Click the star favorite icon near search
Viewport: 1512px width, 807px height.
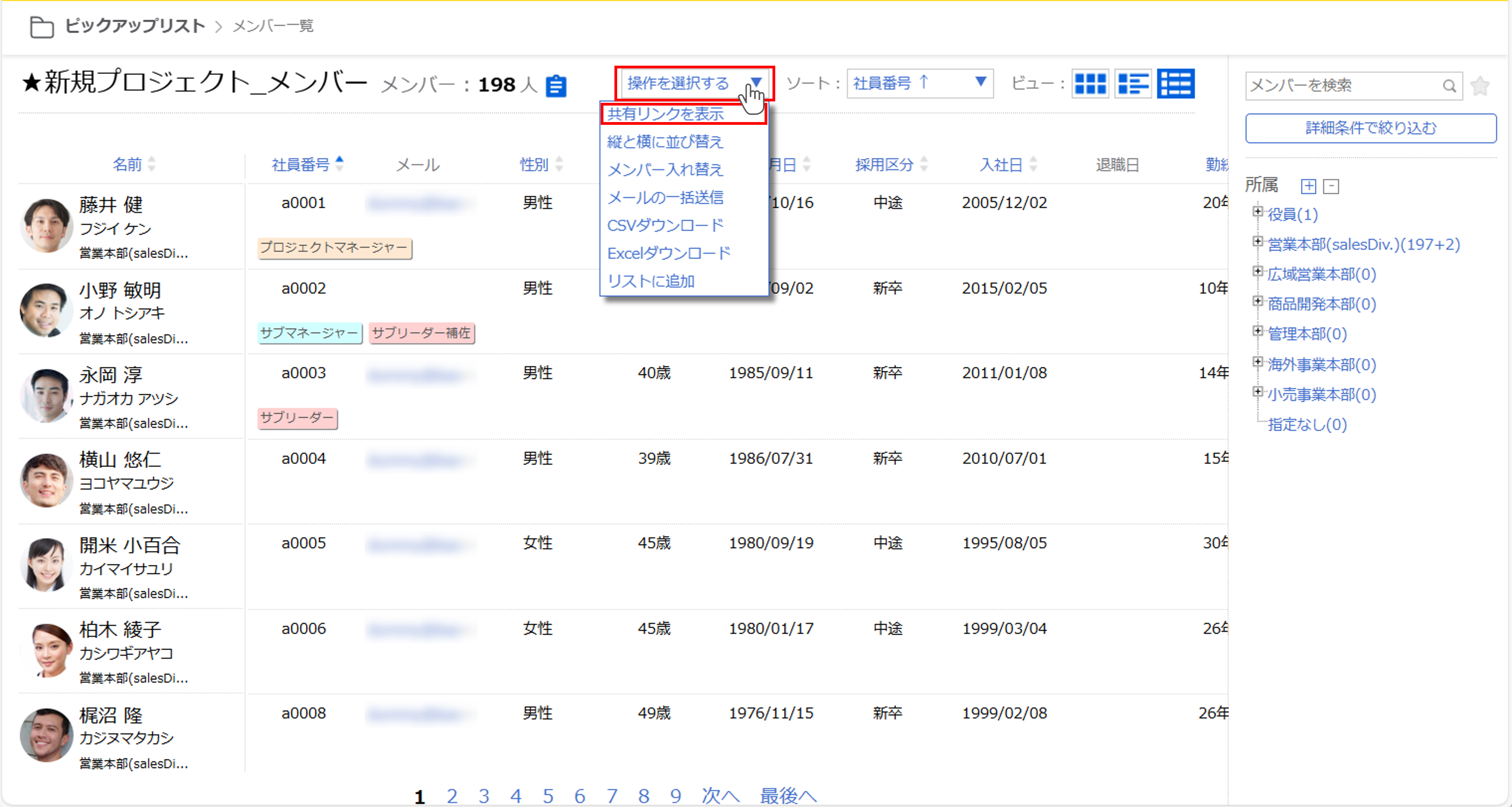pyautogui.click(x=1480, y=86)
